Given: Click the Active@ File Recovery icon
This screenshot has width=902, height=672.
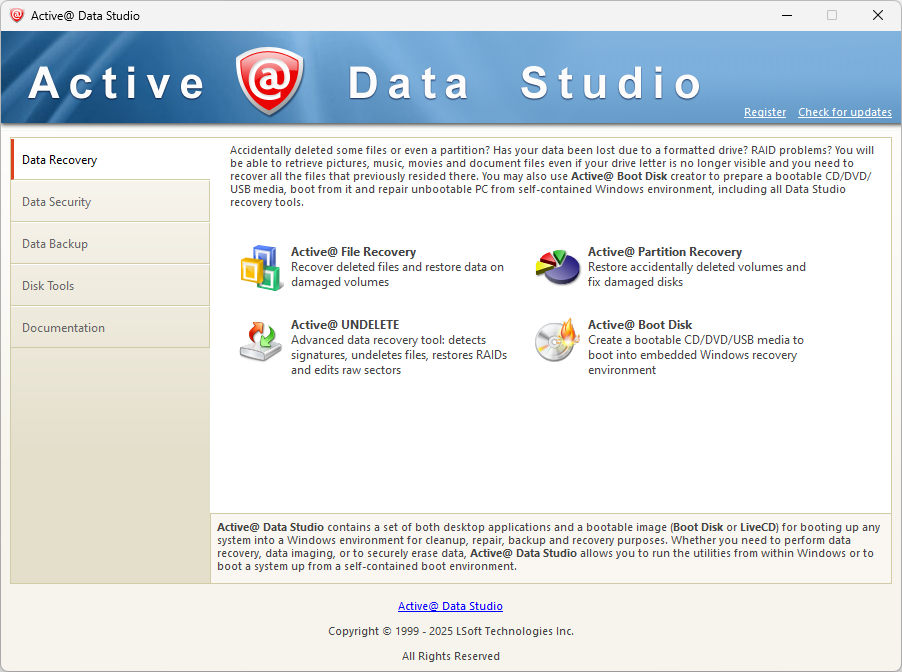Looking at the screenshot, I should click(262, 268).
